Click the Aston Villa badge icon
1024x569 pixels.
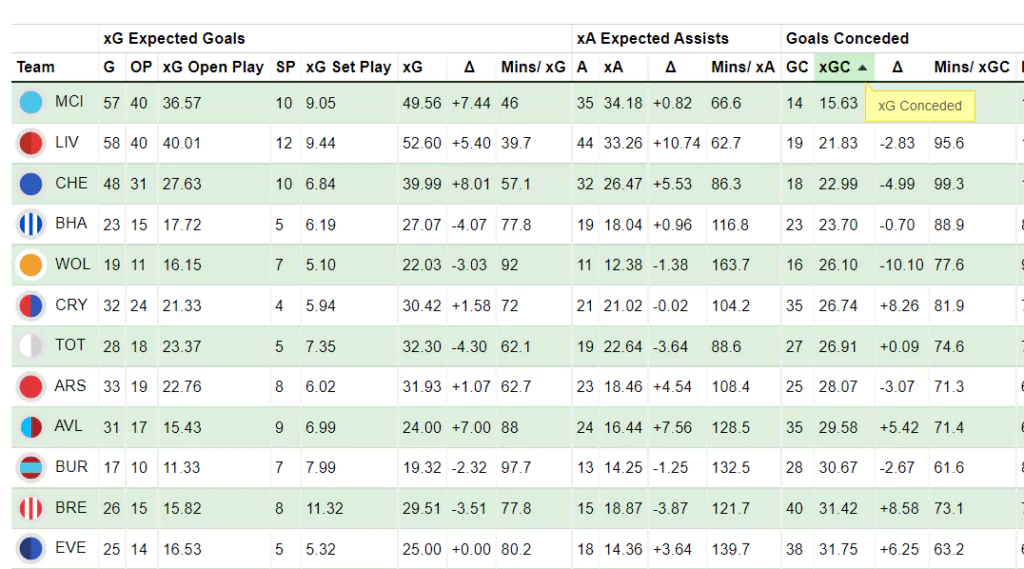pyautogui.click(x=31, y=427)
